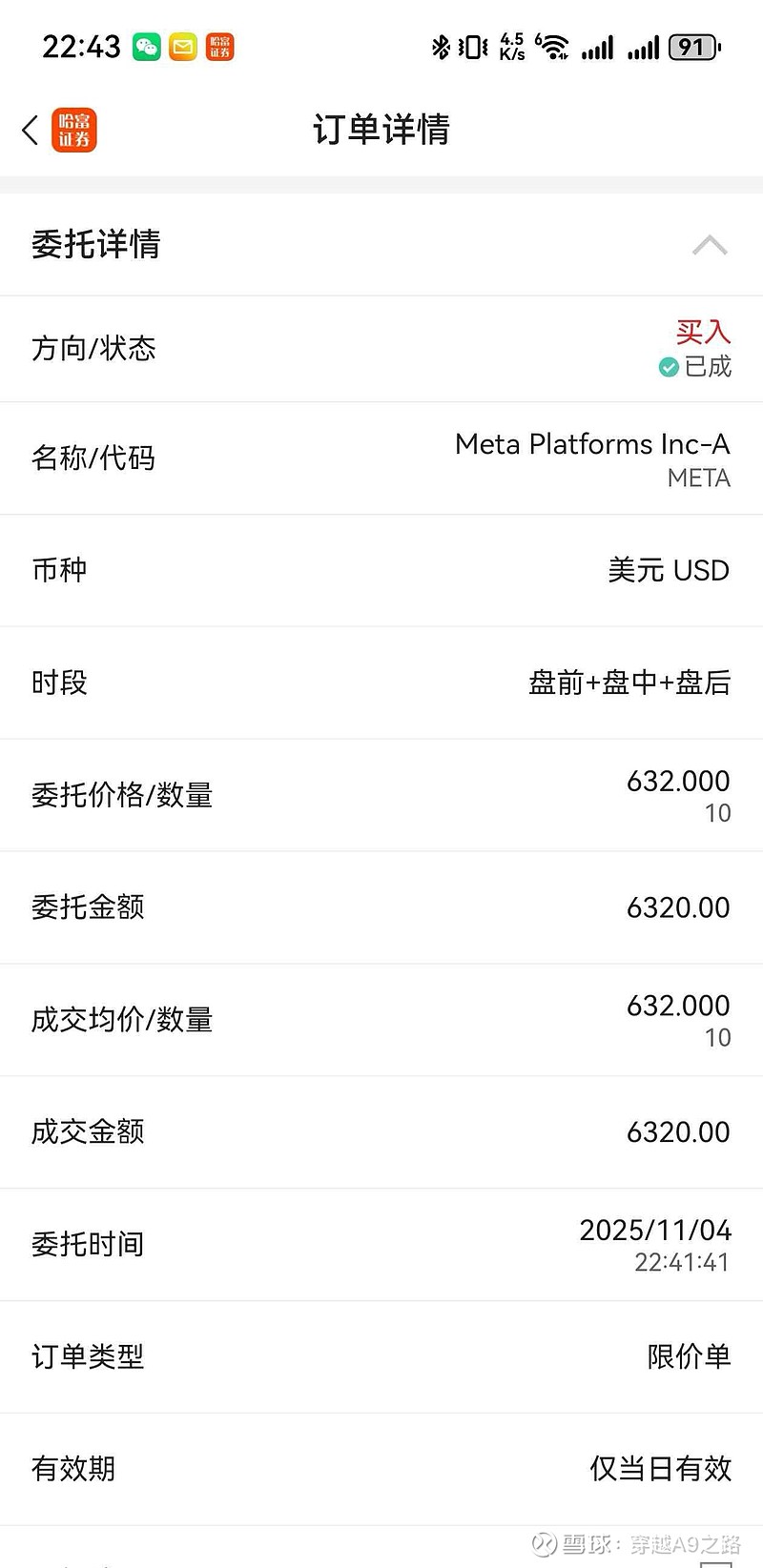This screenshot has height=1568, width=763.
Task: Tap the 哈富证券 status bar notification icon
Action: 220,46
